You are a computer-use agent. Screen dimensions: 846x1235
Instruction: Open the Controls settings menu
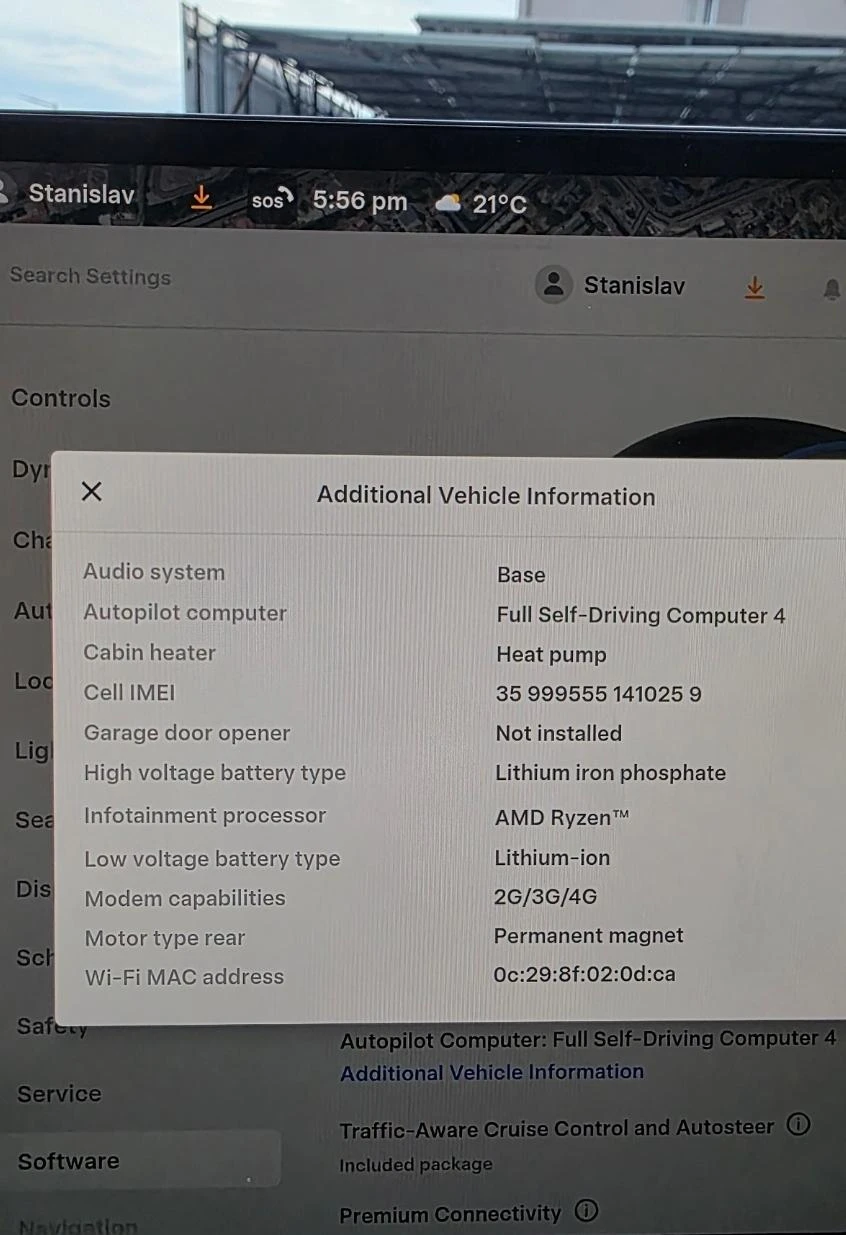pos(61,398)
